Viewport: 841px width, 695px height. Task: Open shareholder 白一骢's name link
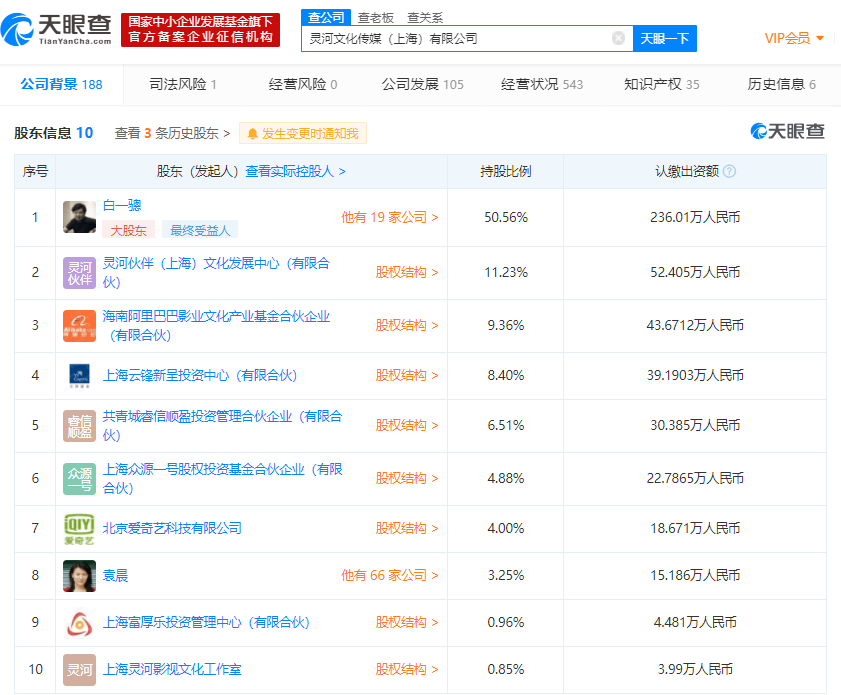tap(122, 205)
